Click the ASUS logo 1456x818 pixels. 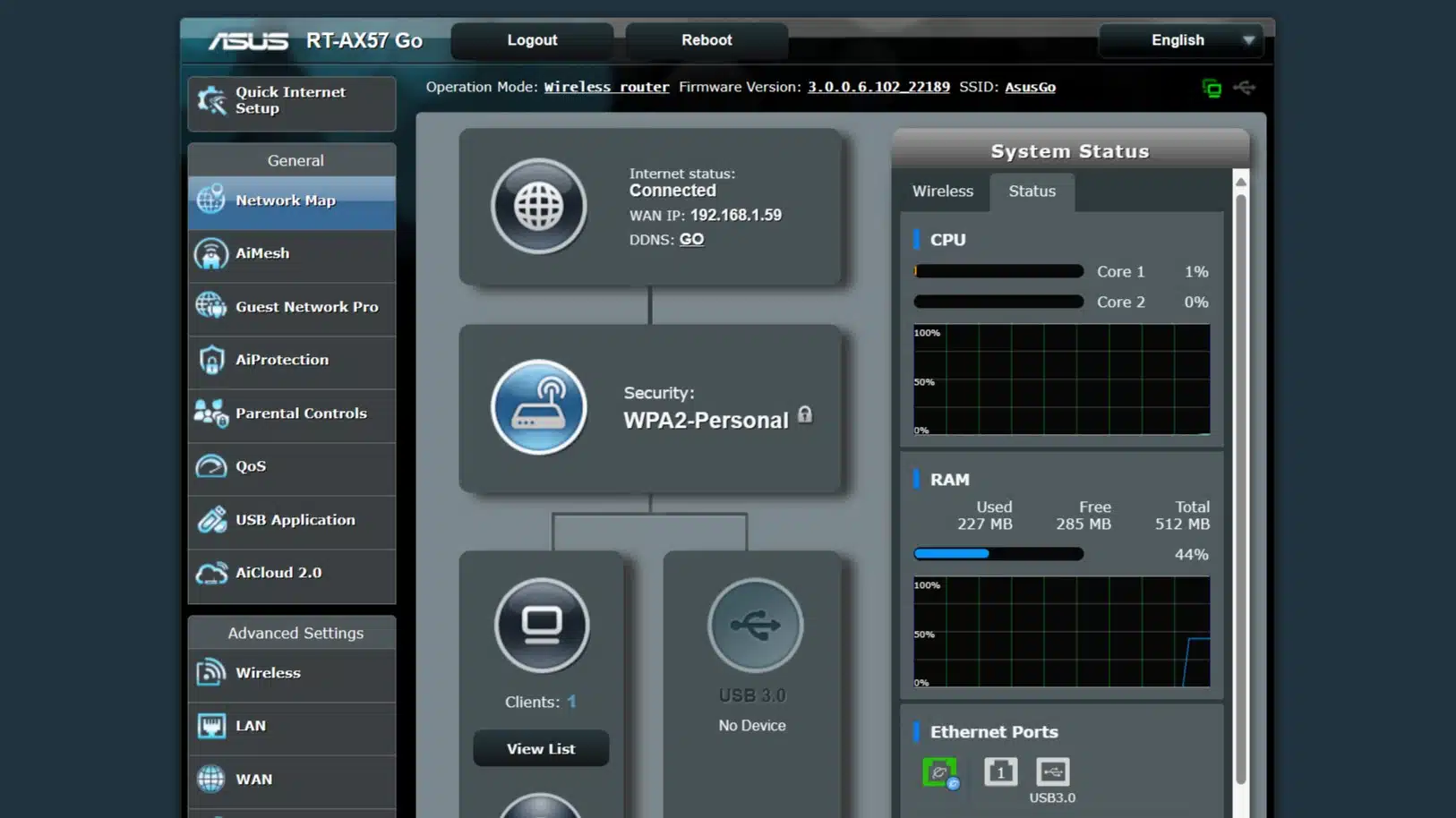coord(248,41)
